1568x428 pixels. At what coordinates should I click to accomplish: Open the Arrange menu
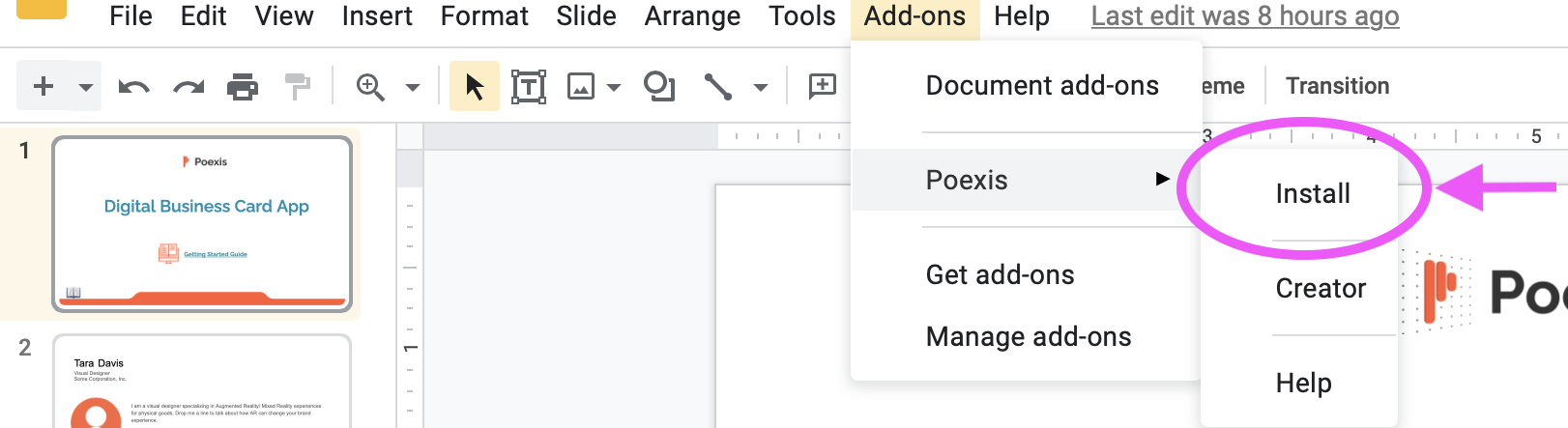coord(692,16)
